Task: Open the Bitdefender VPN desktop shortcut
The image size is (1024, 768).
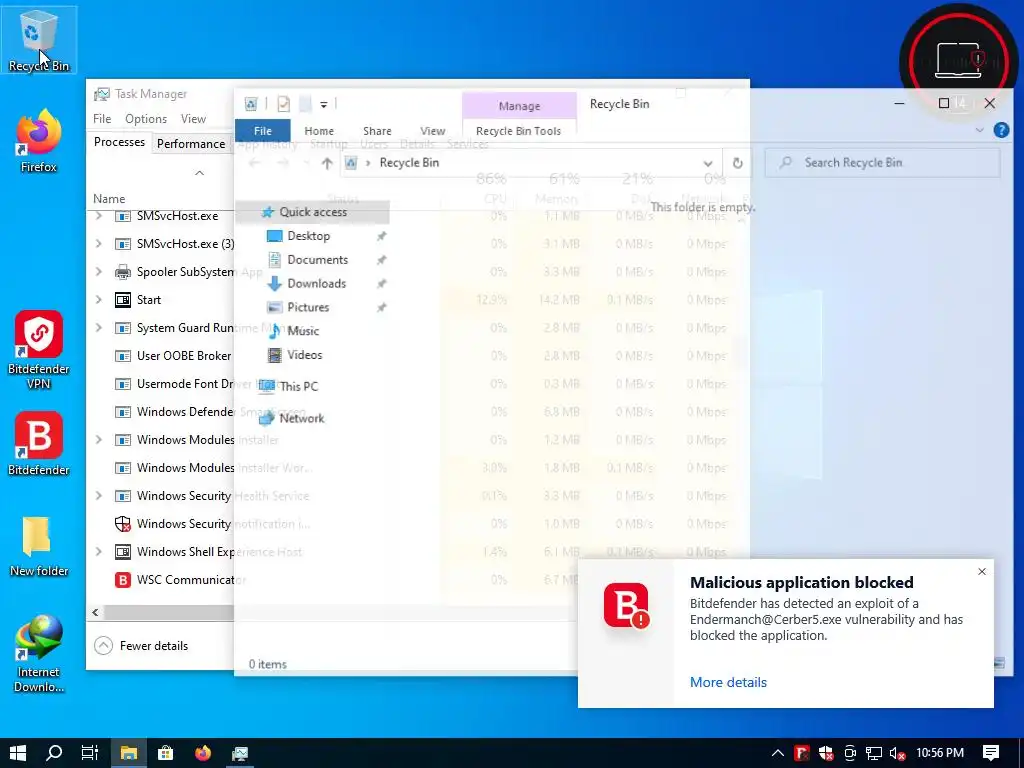Action: (x=39, y=350)
